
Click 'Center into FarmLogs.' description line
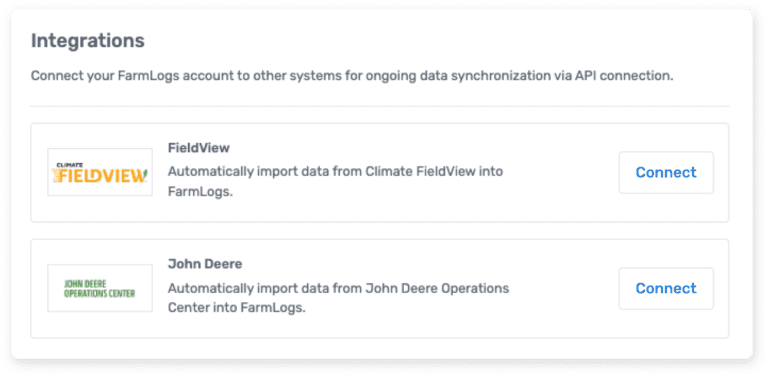coord(237,308)
